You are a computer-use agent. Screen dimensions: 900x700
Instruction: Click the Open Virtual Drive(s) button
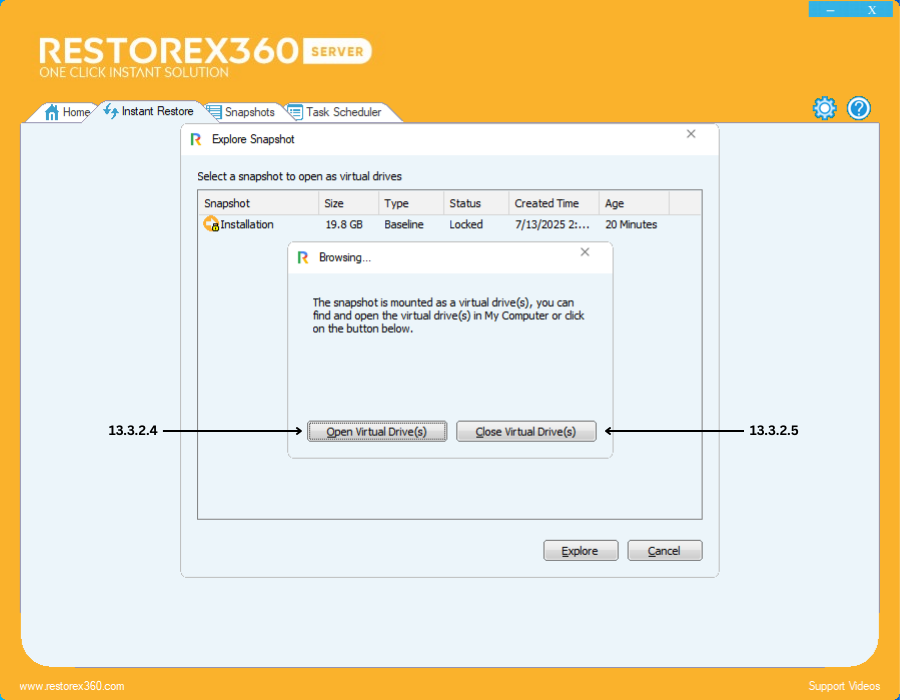pos(377,431)
